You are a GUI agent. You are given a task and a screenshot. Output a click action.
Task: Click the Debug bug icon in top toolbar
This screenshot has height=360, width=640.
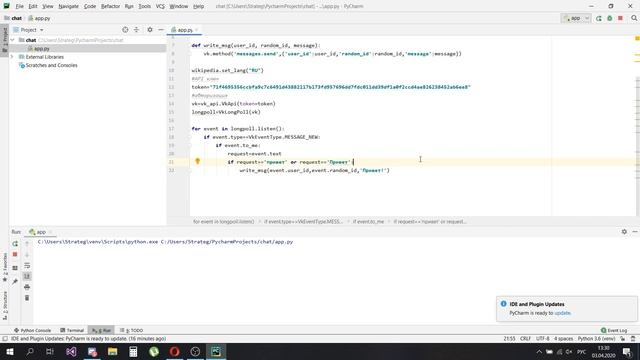click(x=610, y=18)
